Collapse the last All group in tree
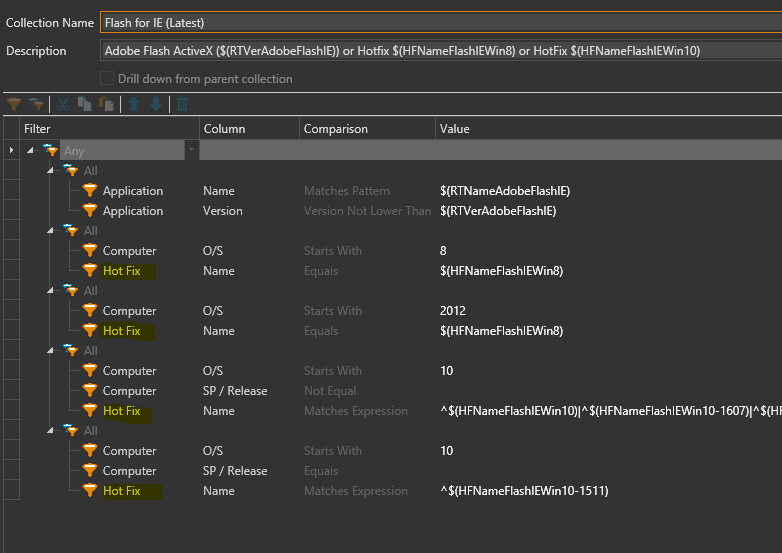The height and width of the screenshot is (553, 782). tap(50, 431)
